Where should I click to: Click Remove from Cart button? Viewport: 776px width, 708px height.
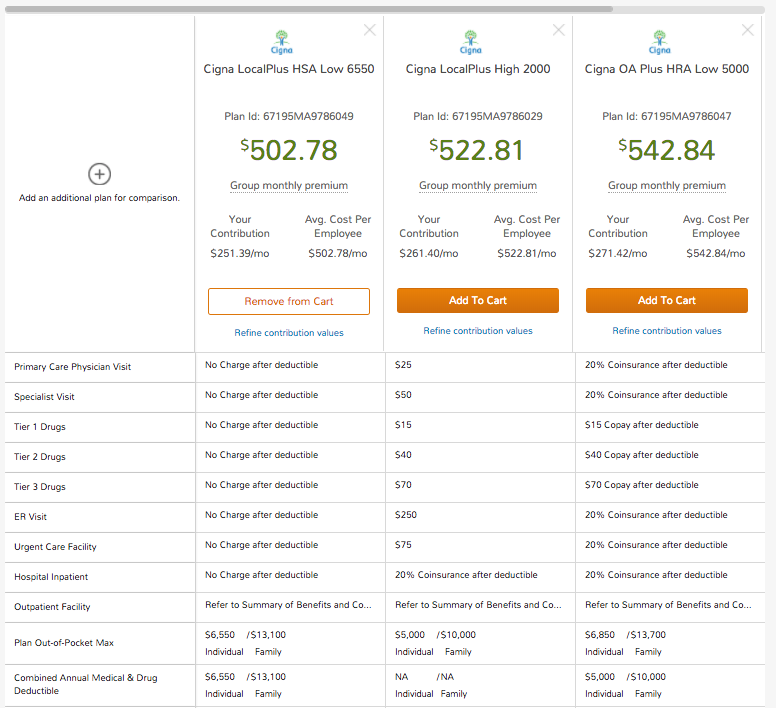(x=289, y=301)
